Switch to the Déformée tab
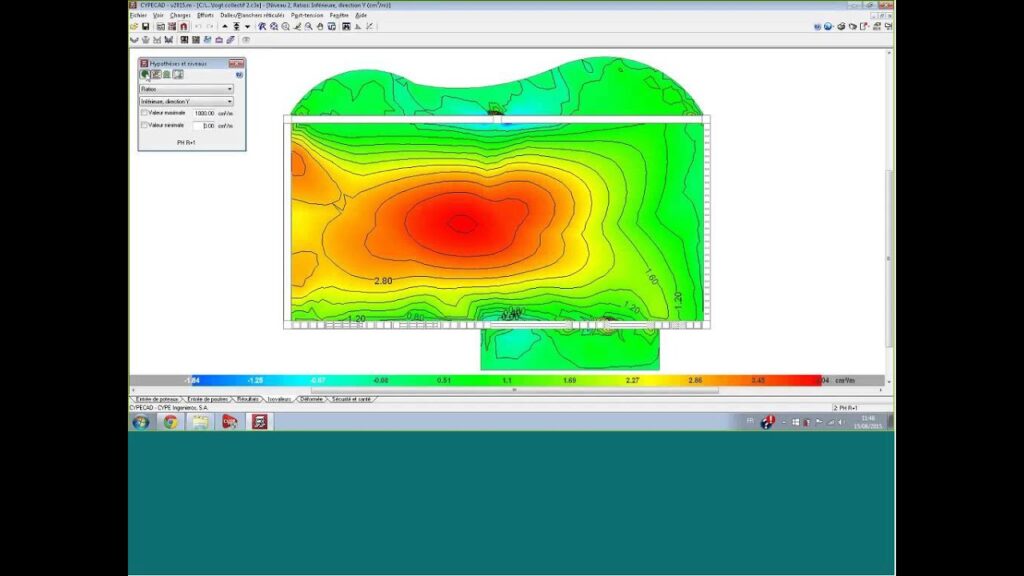 pyautogui.click(x=311, y=398)
